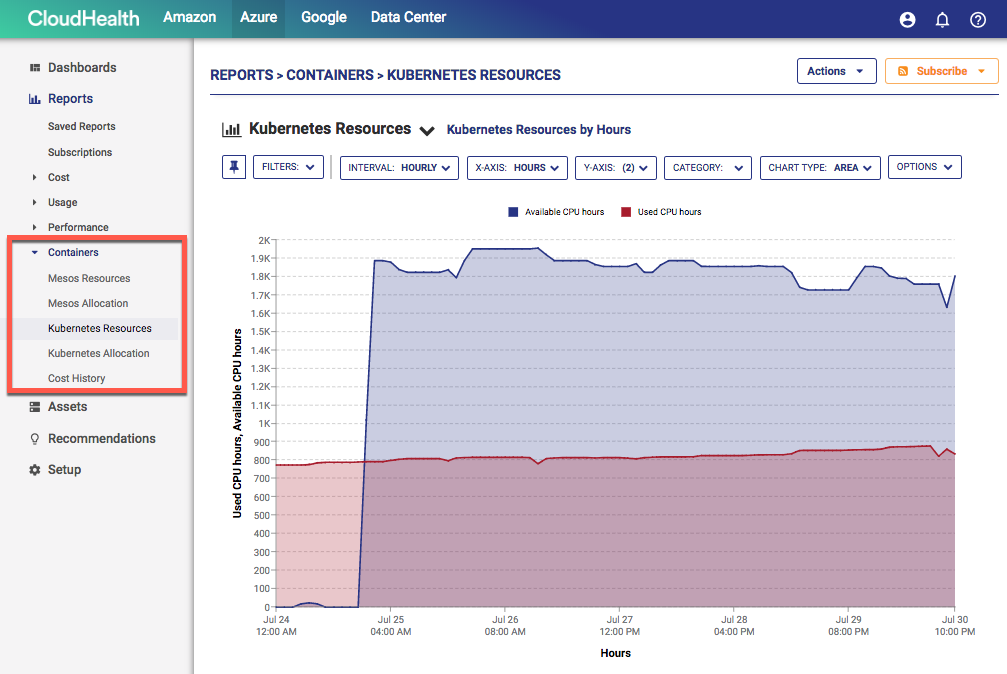This screenshot has height=674, width=1007.
Task: Collapse the Containers tree arrow
Action: coord(35,253)
